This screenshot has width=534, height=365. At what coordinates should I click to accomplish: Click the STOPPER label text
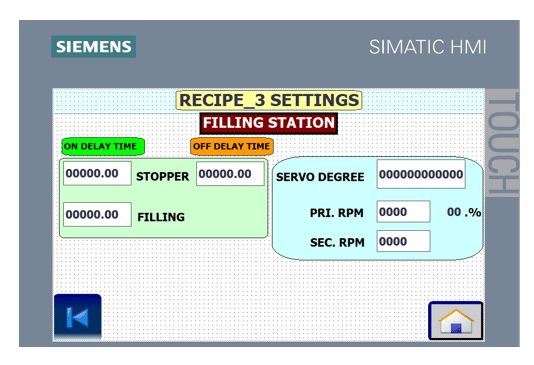pos(162,176)
